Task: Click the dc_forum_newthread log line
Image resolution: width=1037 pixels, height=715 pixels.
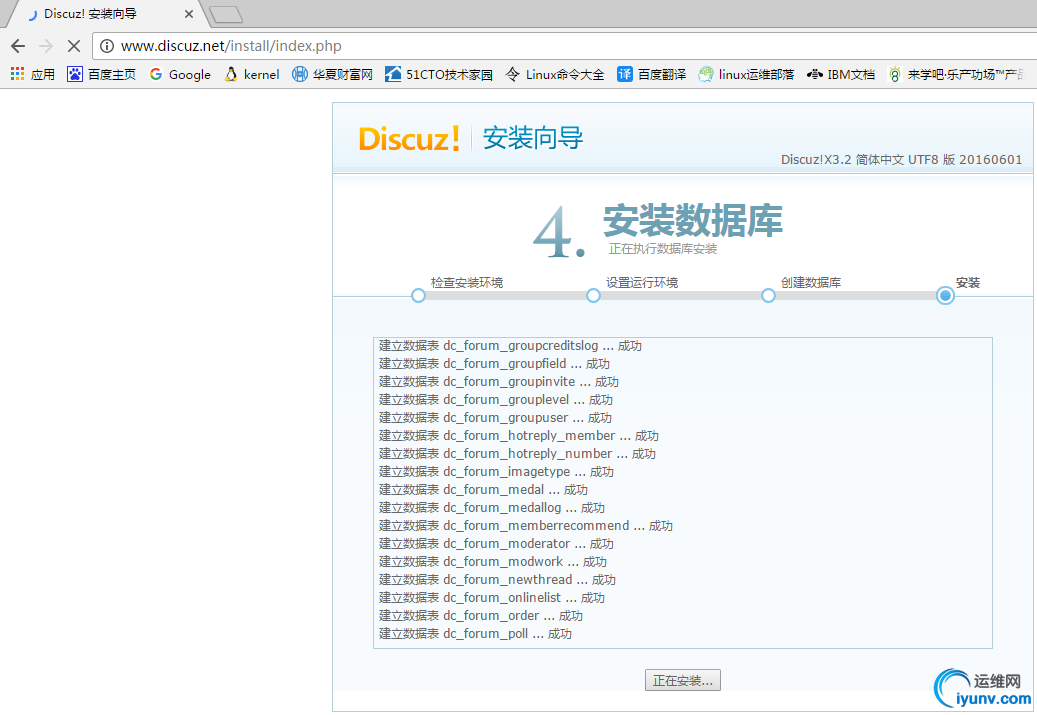Action: (497, 579)
